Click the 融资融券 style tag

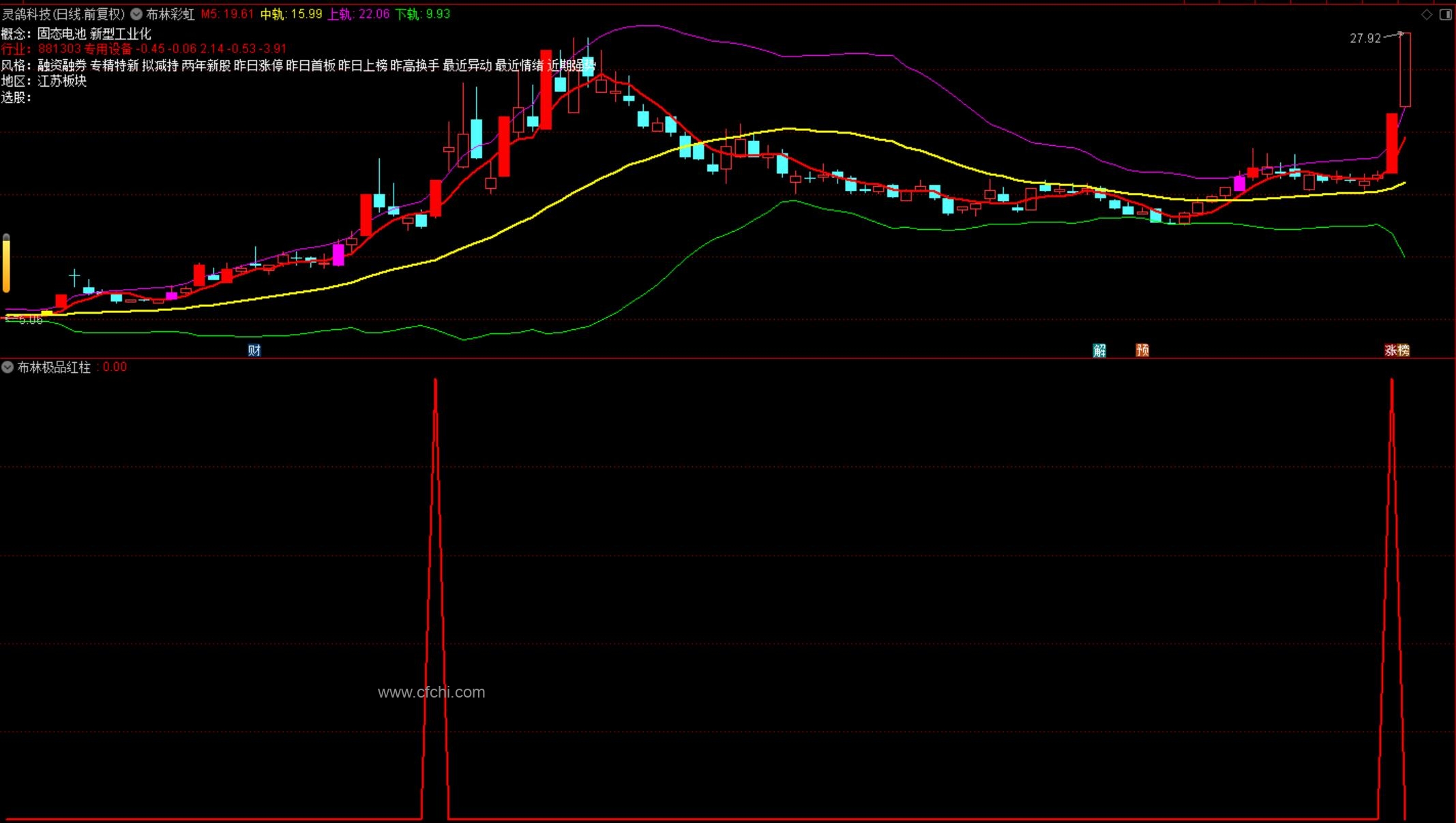(x=61, y=65)
